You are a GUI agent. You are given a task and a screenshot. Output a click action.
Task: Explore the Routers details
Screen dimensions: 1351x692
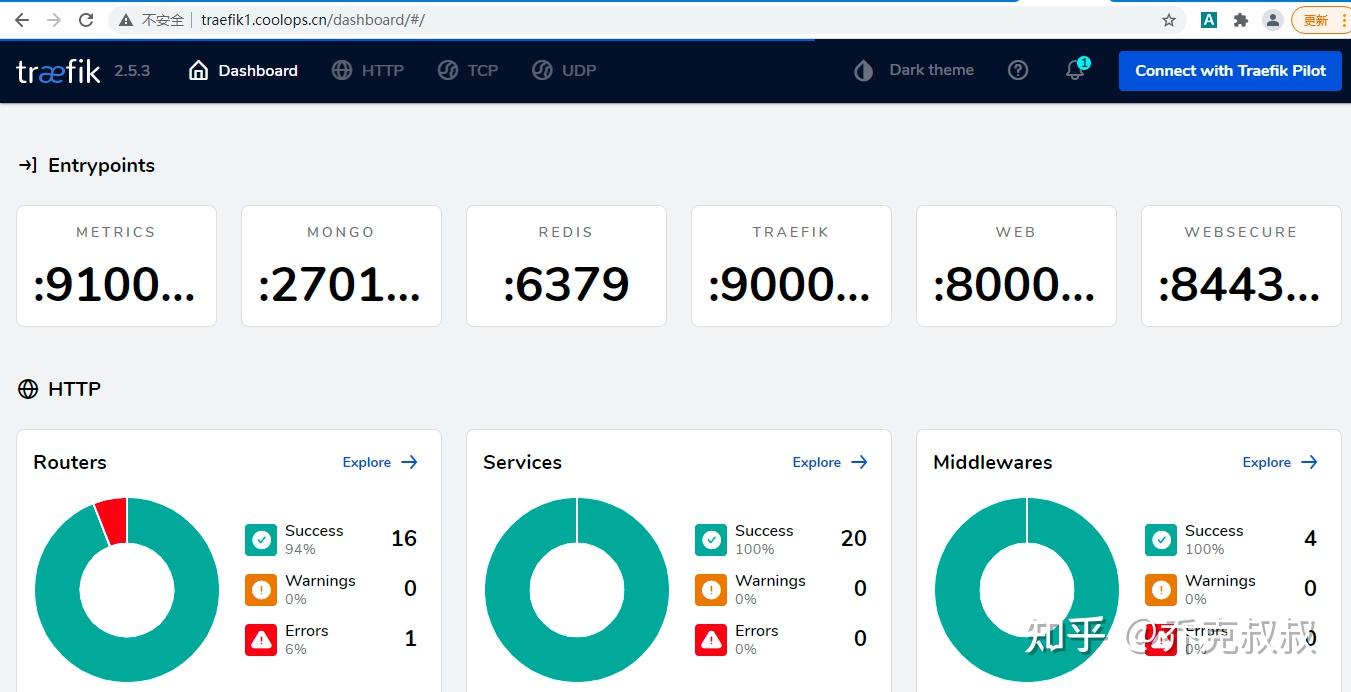pos(380,462)
